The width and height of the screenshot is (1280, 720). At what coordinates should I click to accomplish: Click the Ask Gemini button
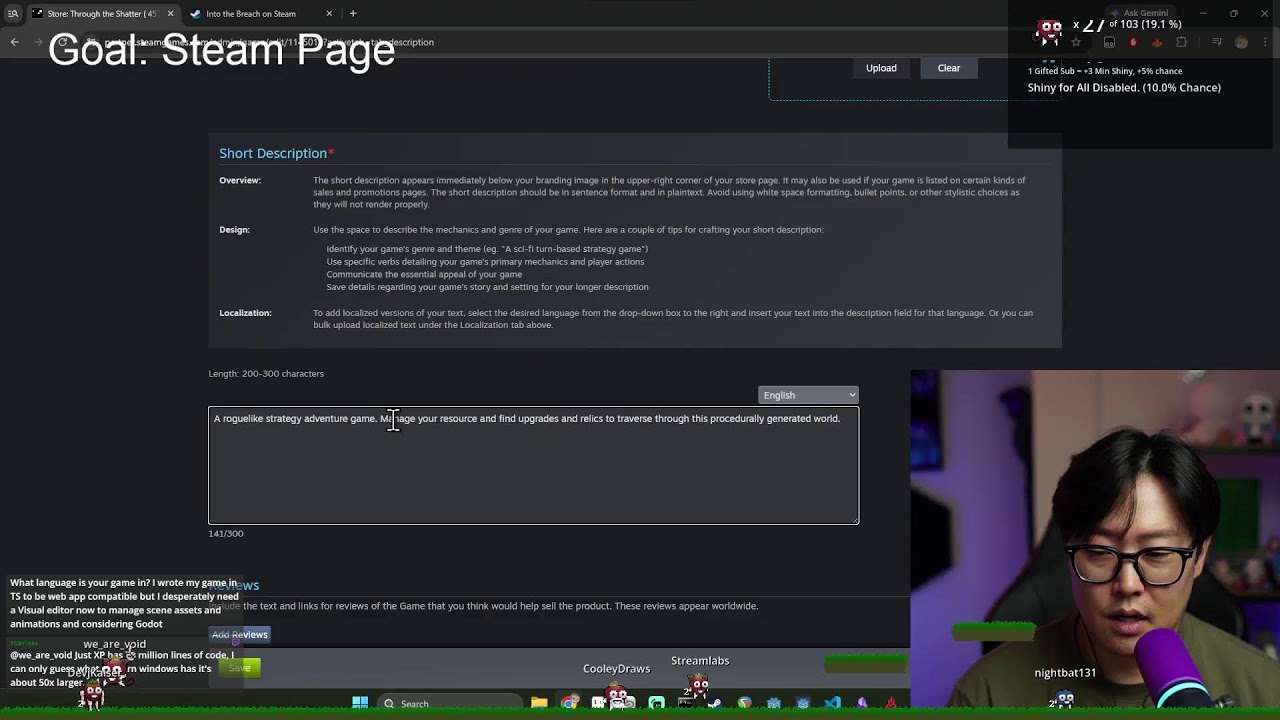[x=1139, y=14]
